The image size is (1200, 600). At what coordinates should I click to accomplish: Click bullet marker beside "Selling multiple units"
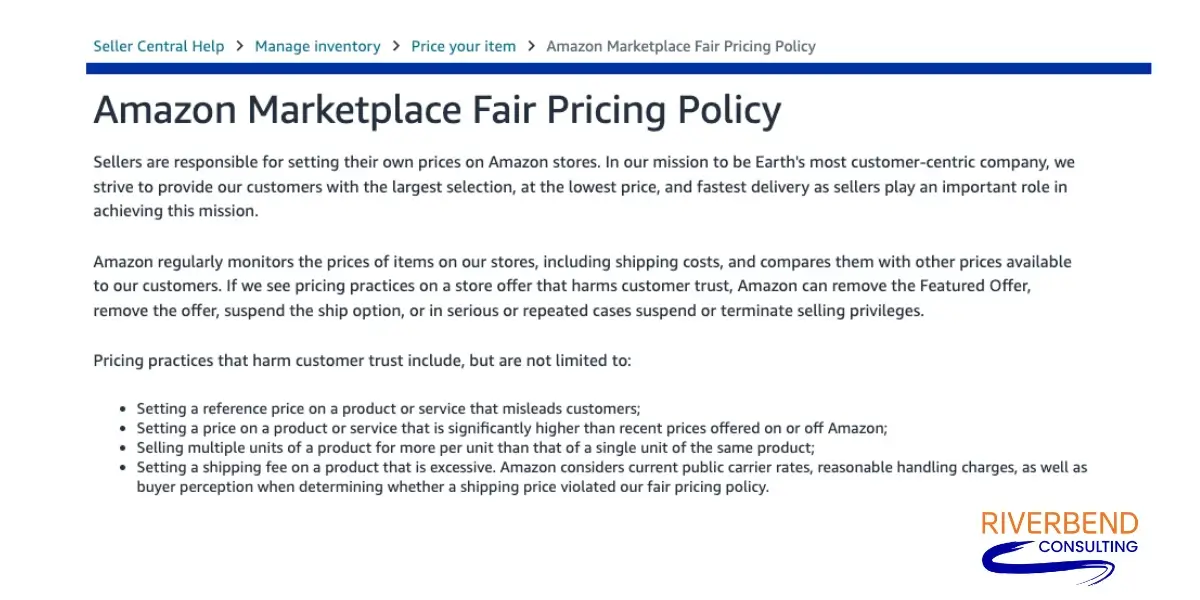click(x=124, y=448)
